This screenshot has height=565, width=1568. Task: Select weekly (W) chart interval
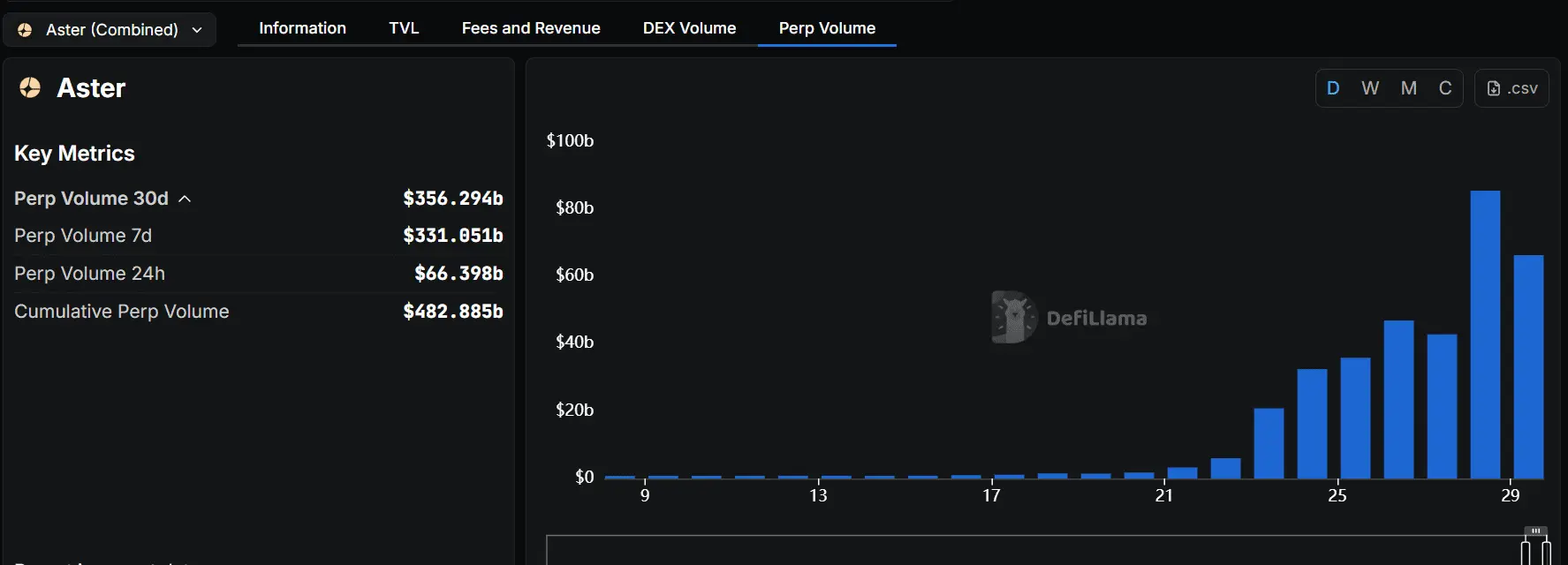1370,88
